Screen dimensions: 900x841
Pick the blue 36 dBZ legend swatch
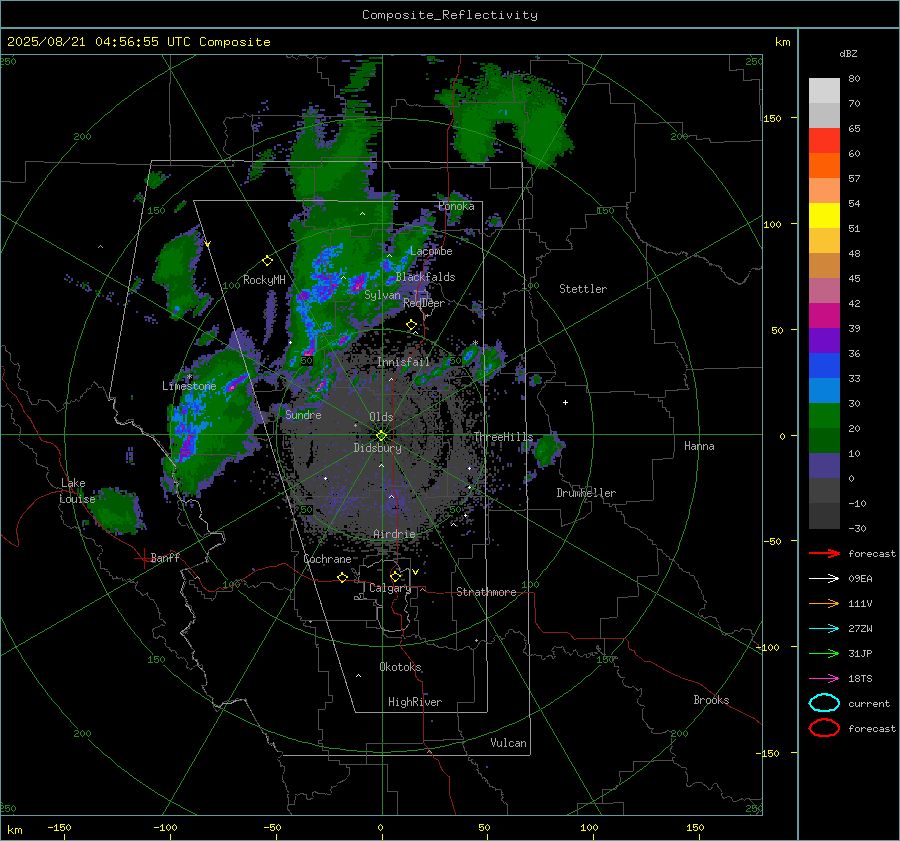824,365
